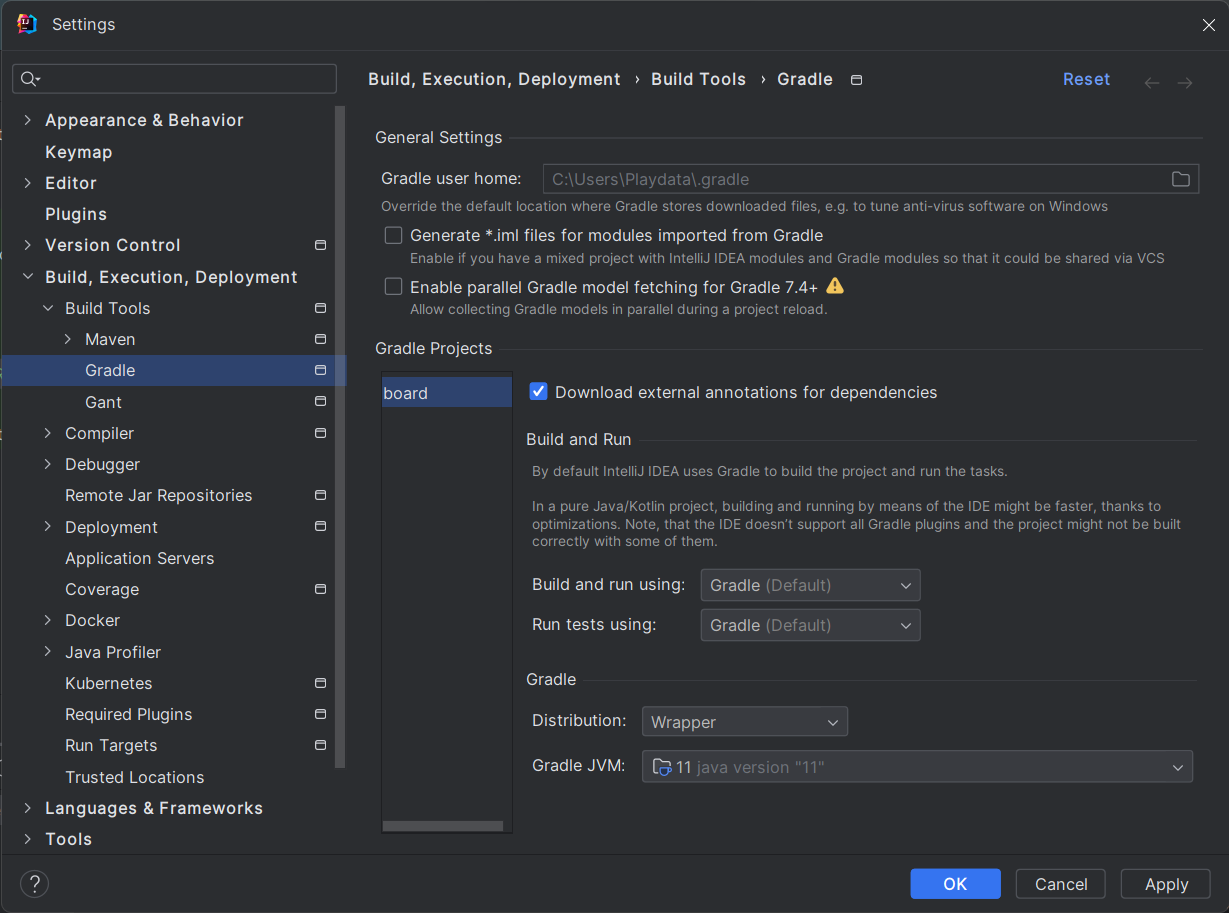Click horizontal scrollbar under Gradle Projects list
The image size is (1229, 913).
443,826
